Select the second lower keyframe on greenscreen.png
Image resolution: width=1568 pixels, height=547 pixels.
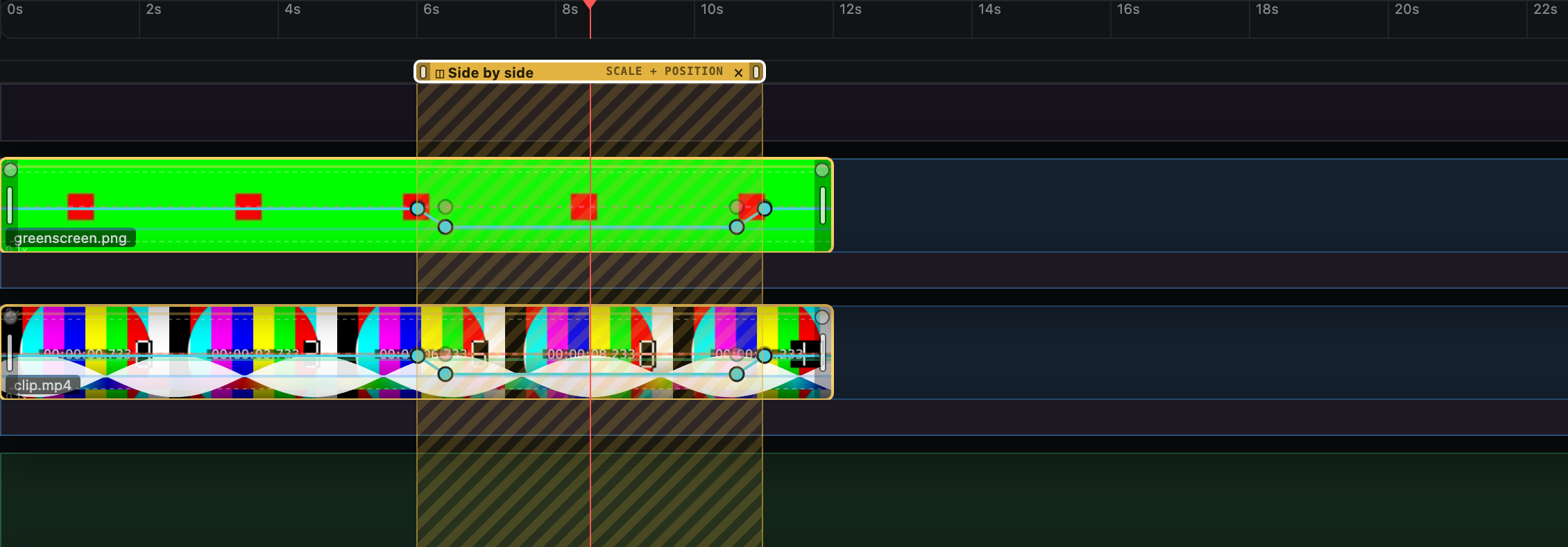[x=445, y=227]
